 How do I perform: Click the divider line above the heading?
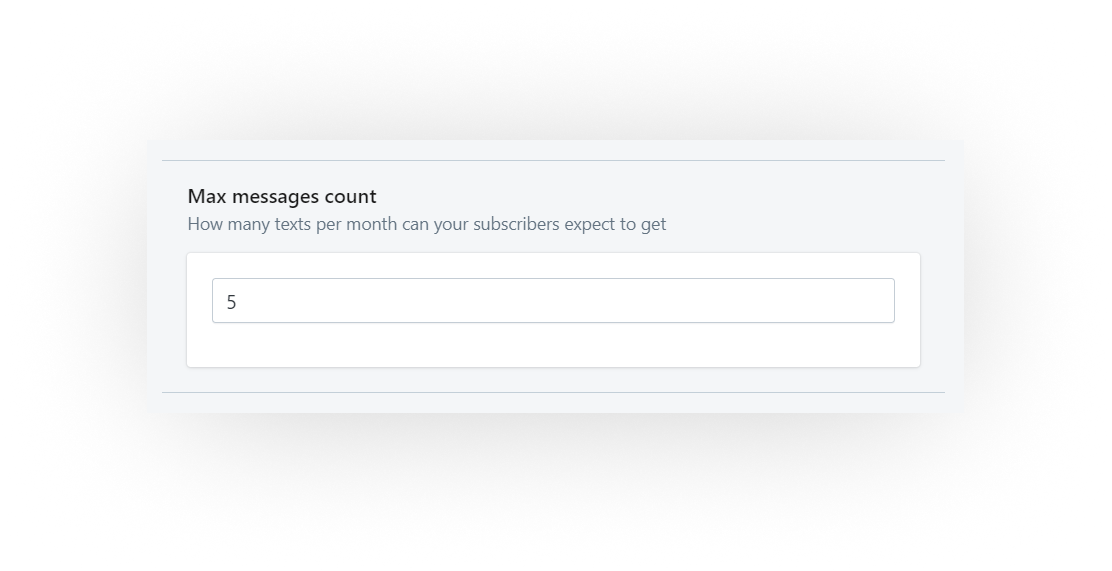tap(553, 160)
